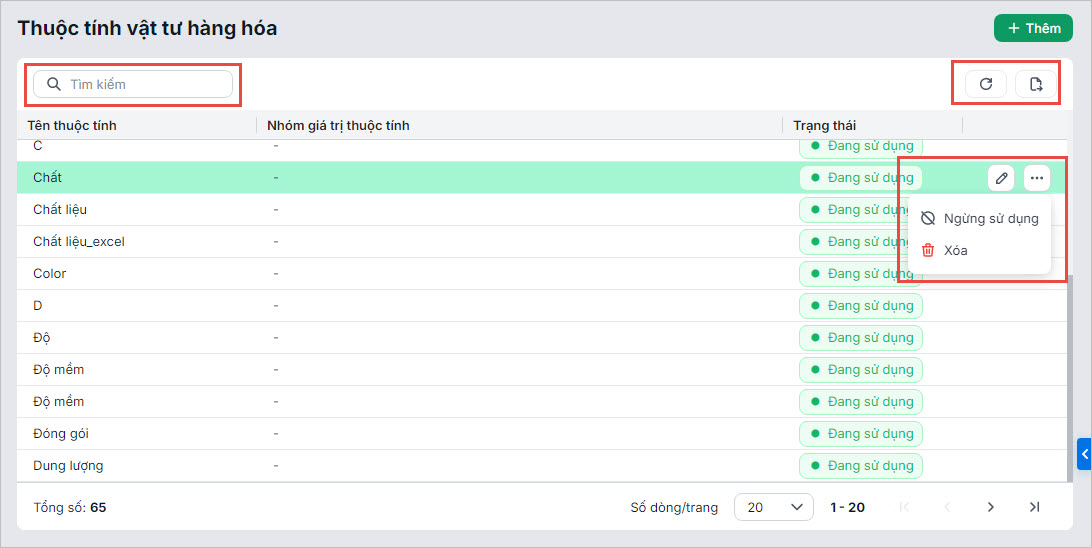Click the Trạng thái column header
This screenshot has width=1092, height=548.
(825, 125)
